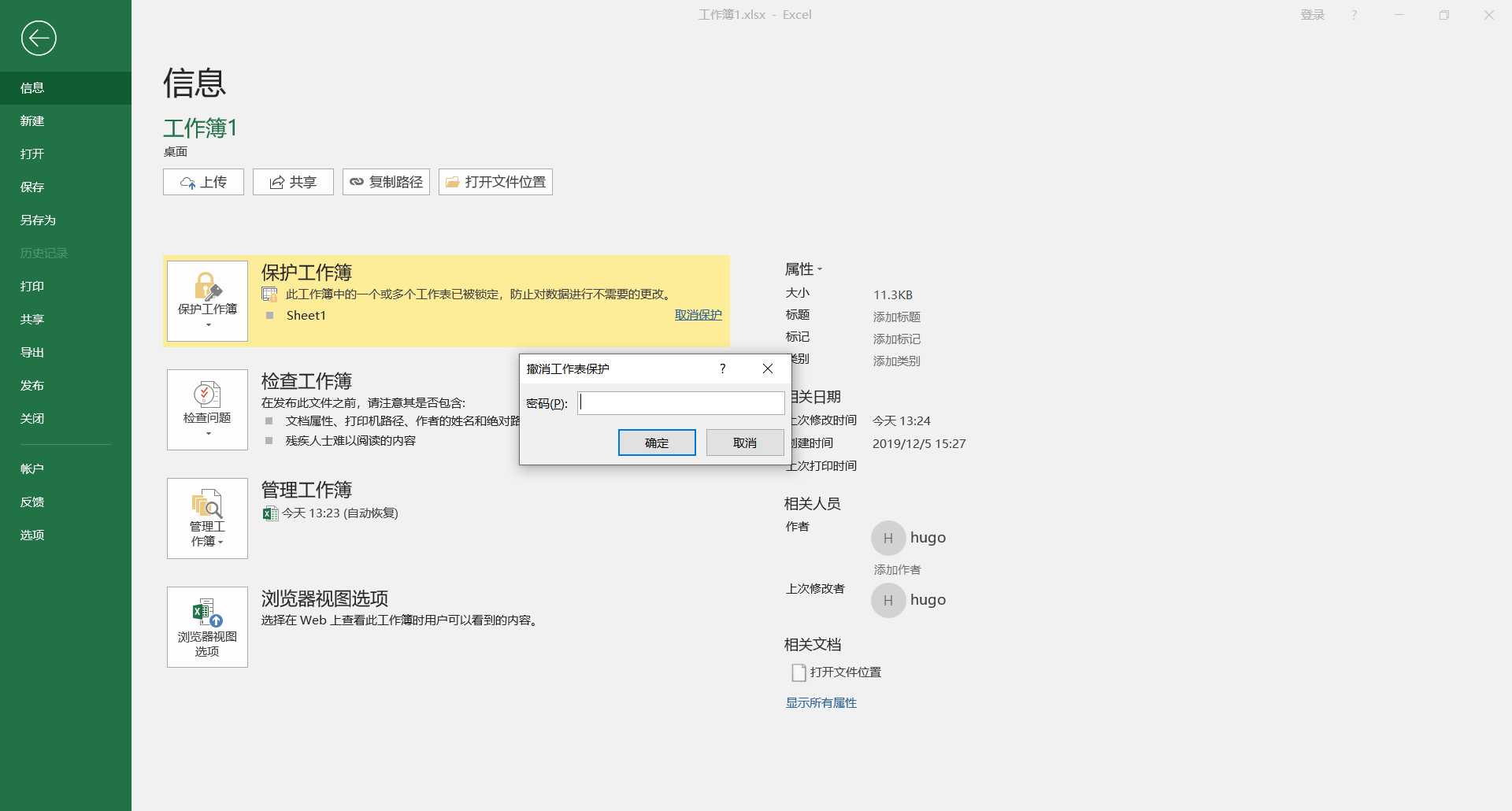
Task: Click 登录 sign-in at top right
Action: [1312, 15]
